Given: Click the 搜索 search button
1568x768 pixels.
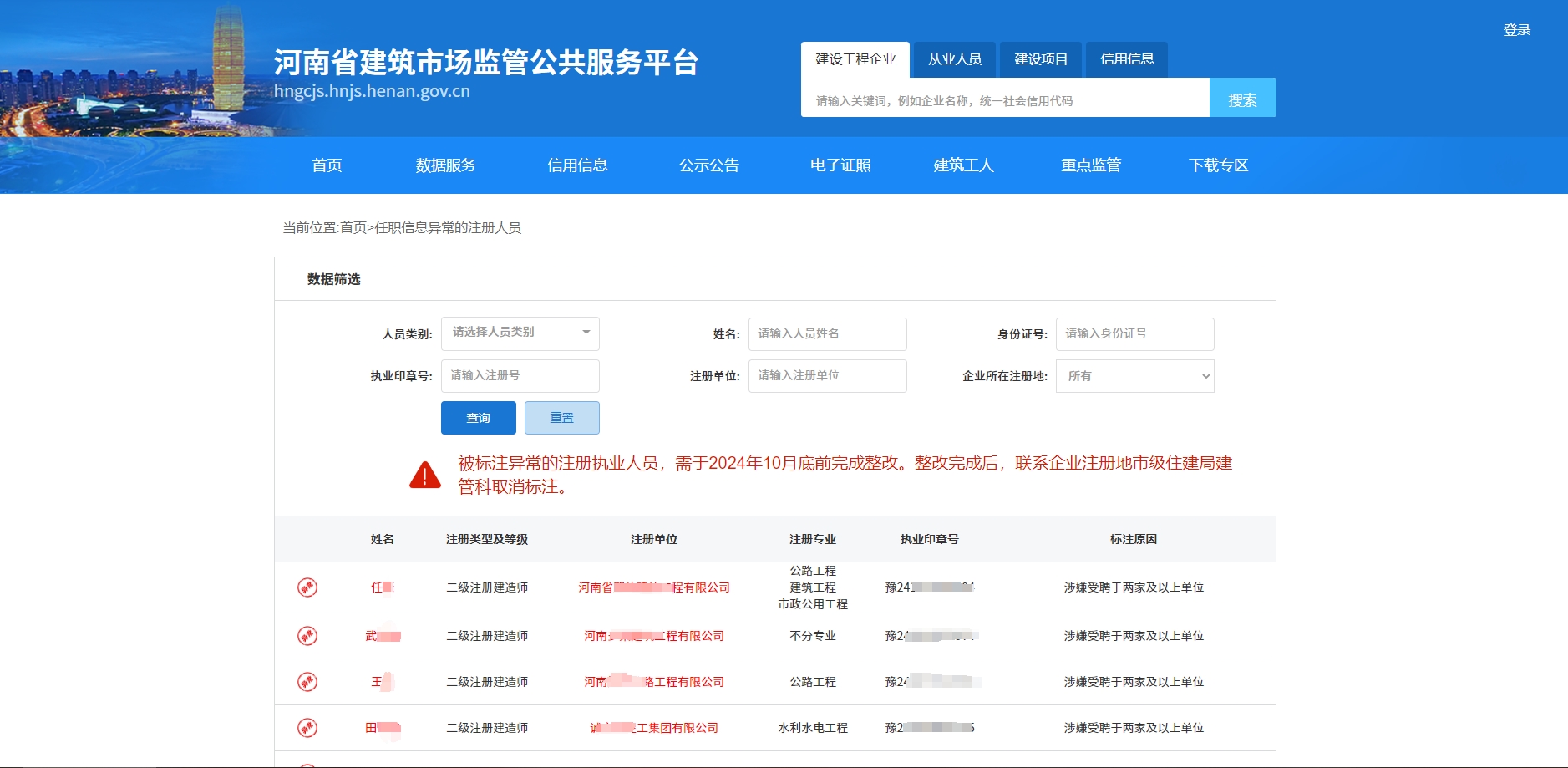Looking at the screenshot, I should click(x=1241, y=98).
